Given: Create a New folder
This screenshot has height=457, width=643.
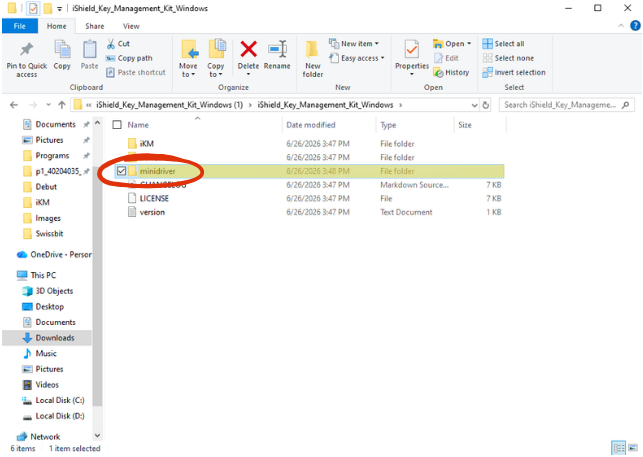Looking at the screenshot, I should point(312,59).
